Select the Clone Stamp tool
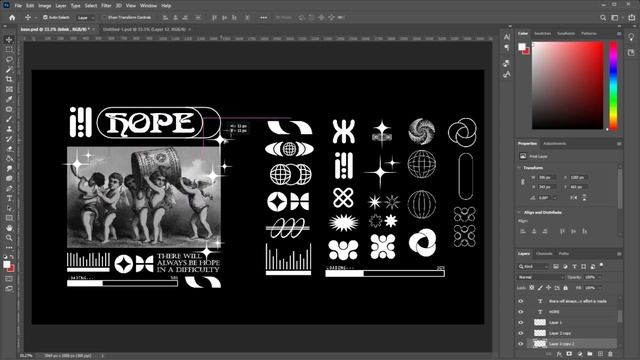 [x=9, y=129]
